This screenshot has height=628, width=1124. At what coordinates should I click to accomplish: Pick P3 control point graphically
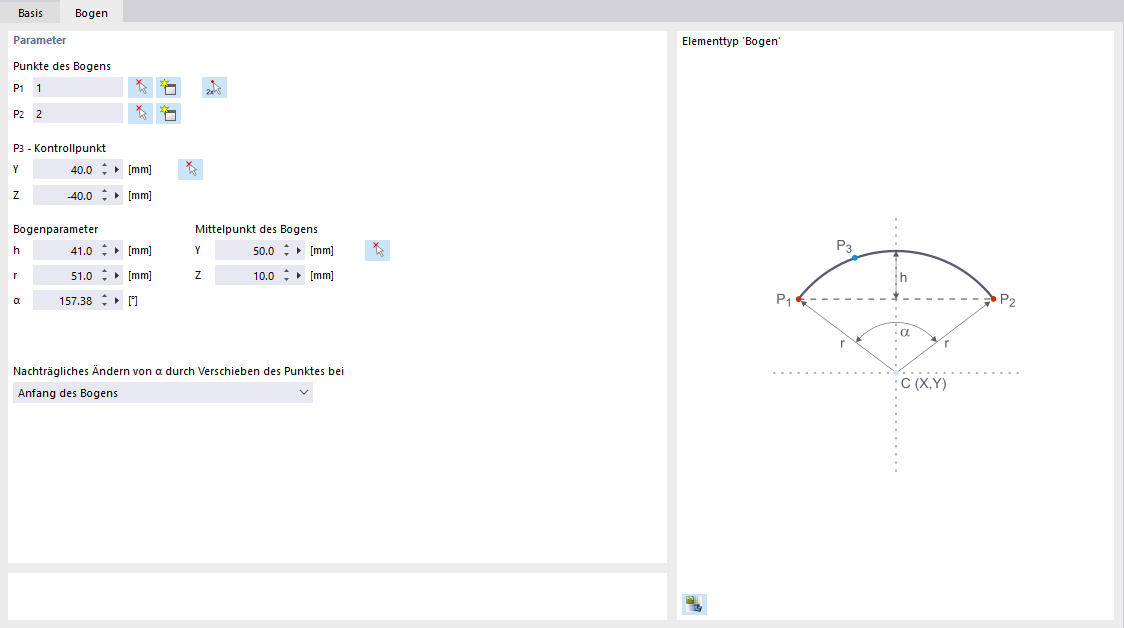tap(191, 169)
